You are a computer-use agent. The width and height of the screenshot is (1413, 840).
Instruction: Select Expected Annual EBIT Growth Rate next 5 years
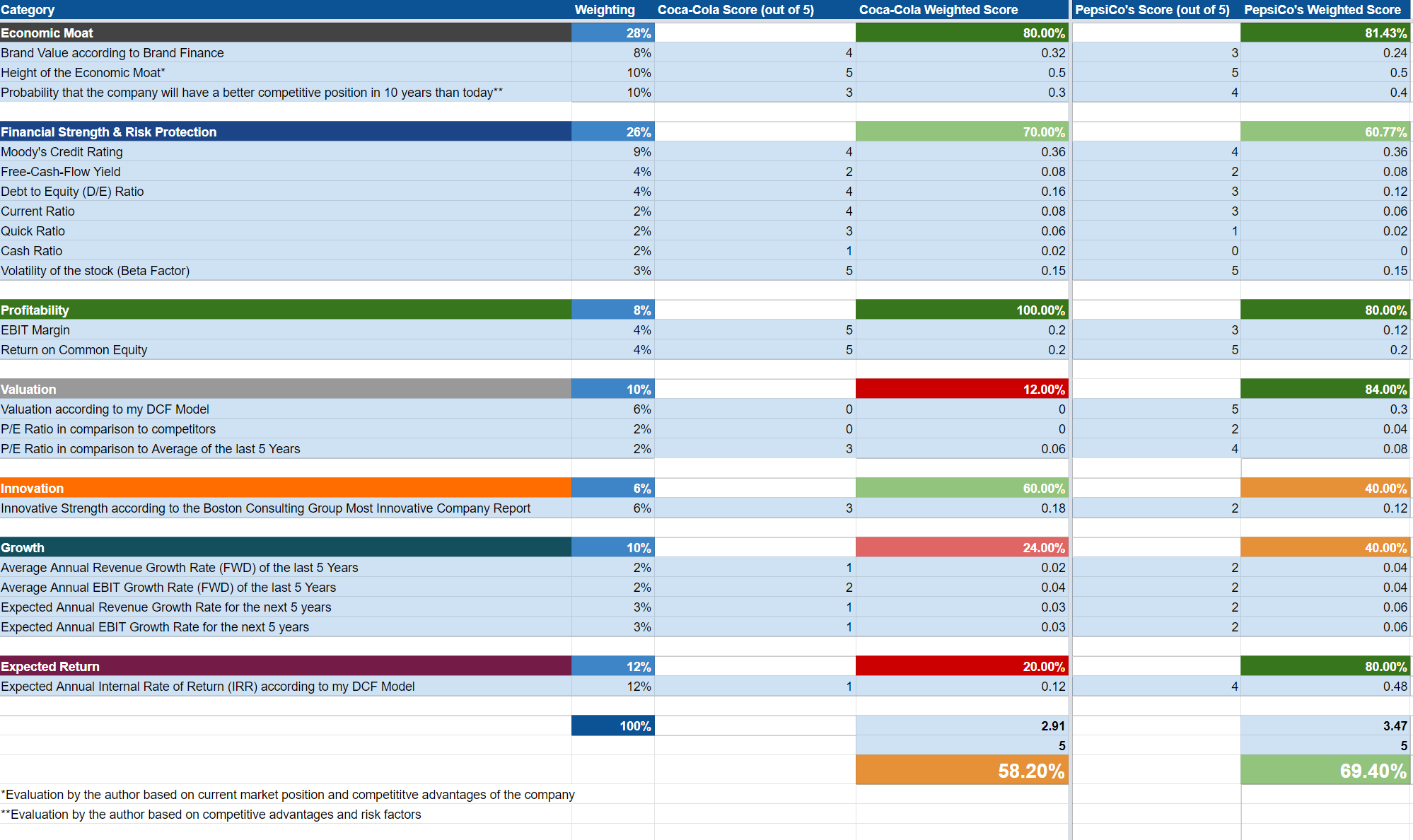(286, 626)
